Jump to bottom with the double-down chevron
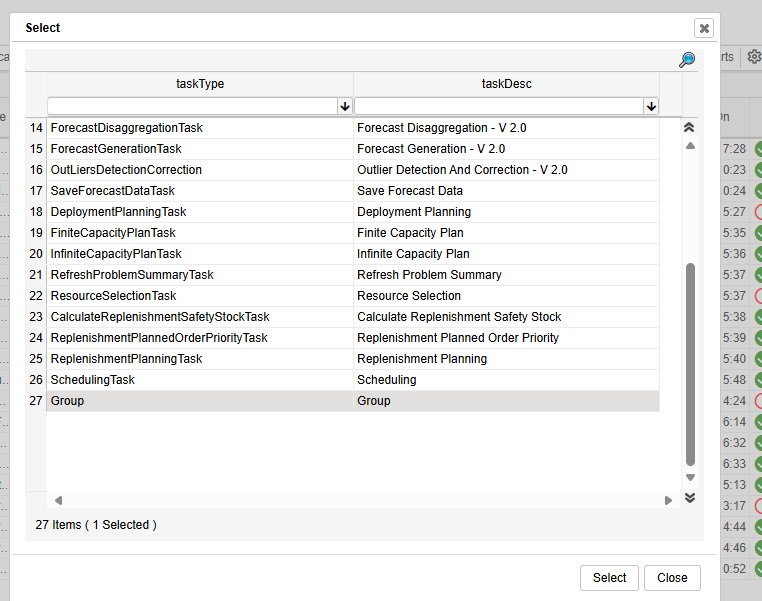 (x=689, y=497)
